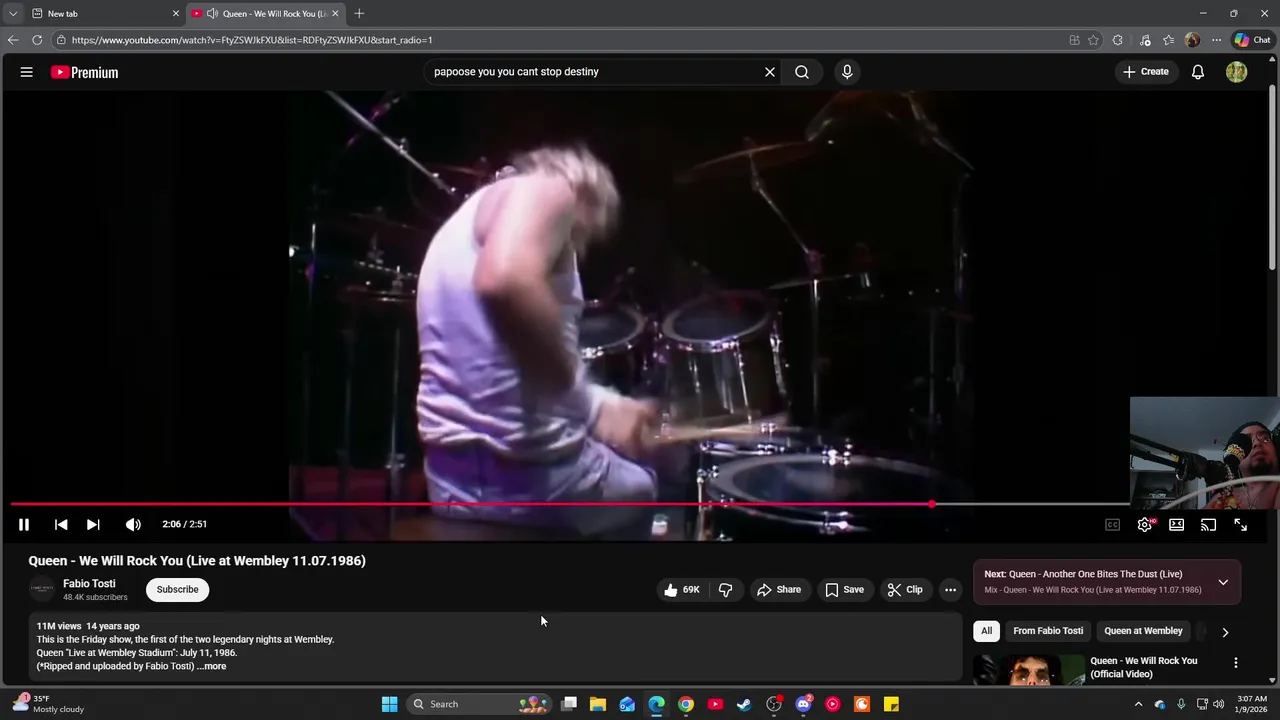Skip to next video
The image size is (1280, 720).
click(93, 524)
